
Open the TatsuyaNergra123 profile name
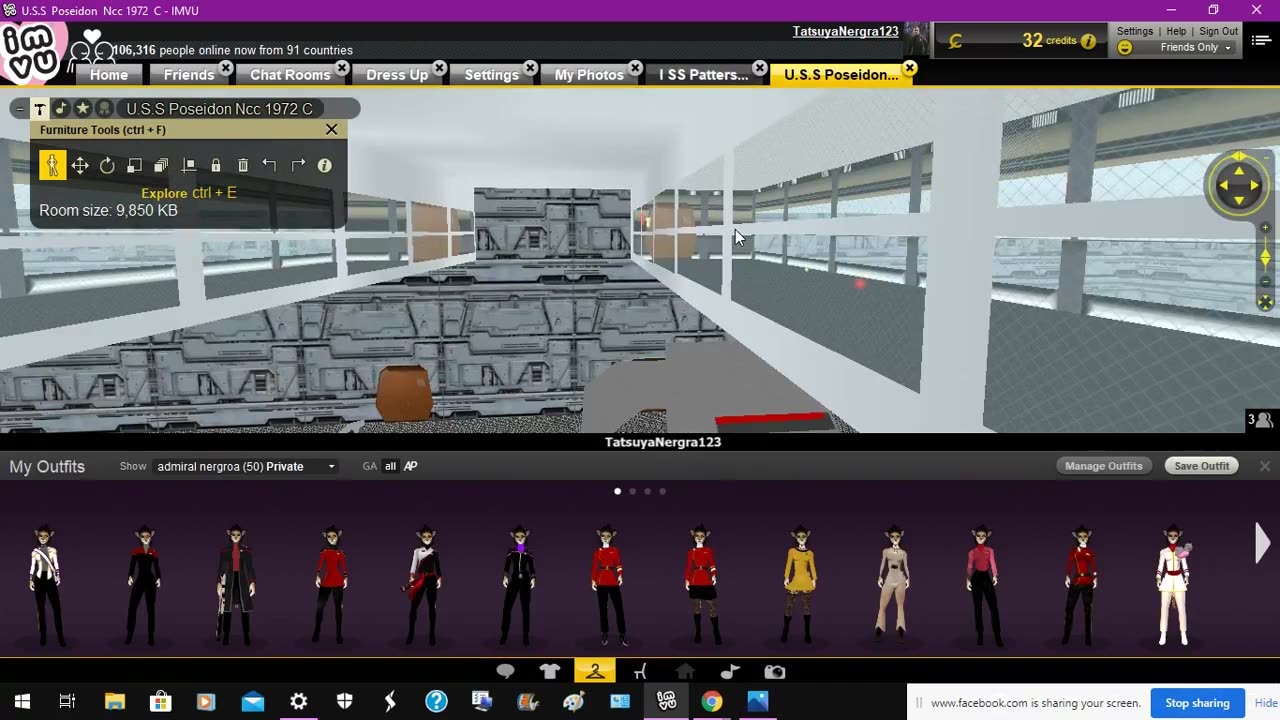[x=845, y=31]
